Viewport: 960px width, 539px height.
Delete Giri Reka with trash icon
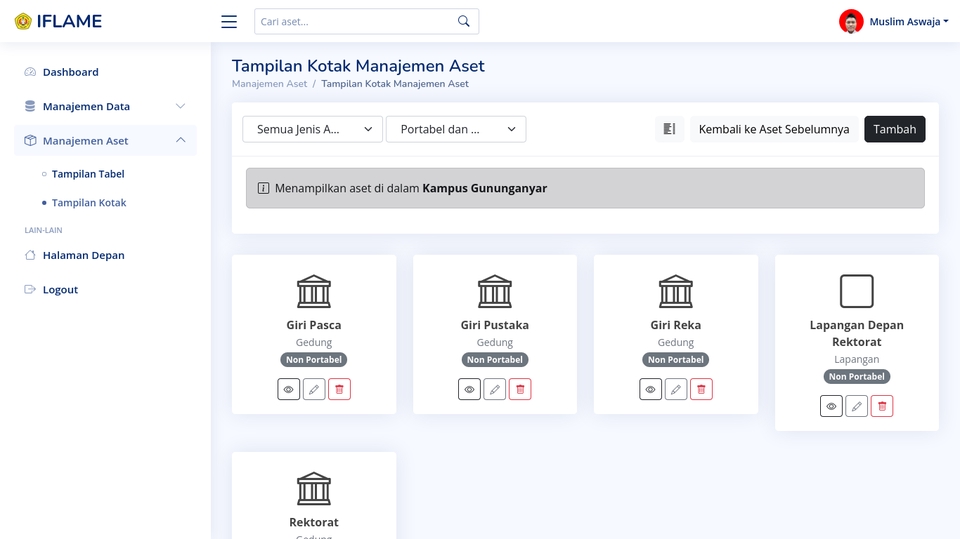[x=701, y=389]
